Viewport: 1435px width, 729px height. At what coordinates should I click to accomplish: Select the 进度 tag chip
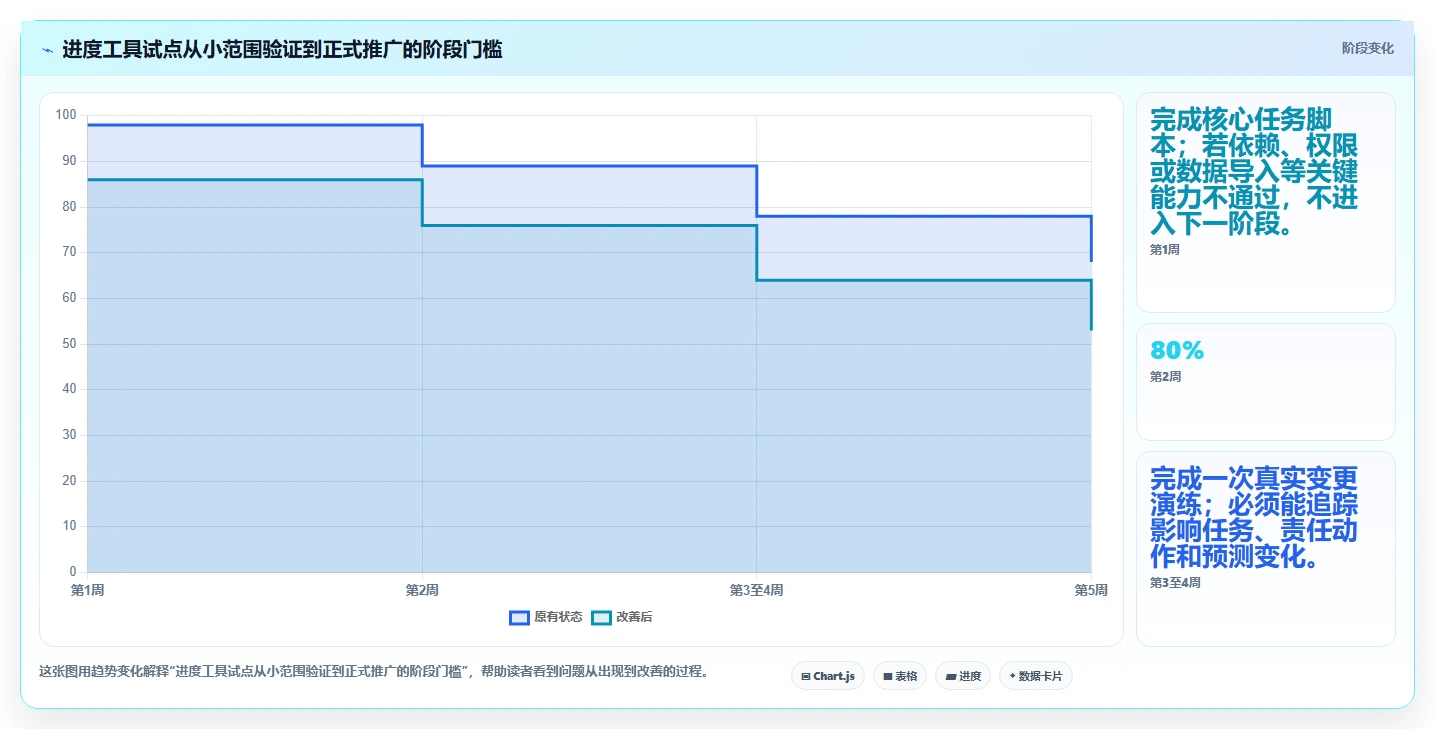pos(963,676)
